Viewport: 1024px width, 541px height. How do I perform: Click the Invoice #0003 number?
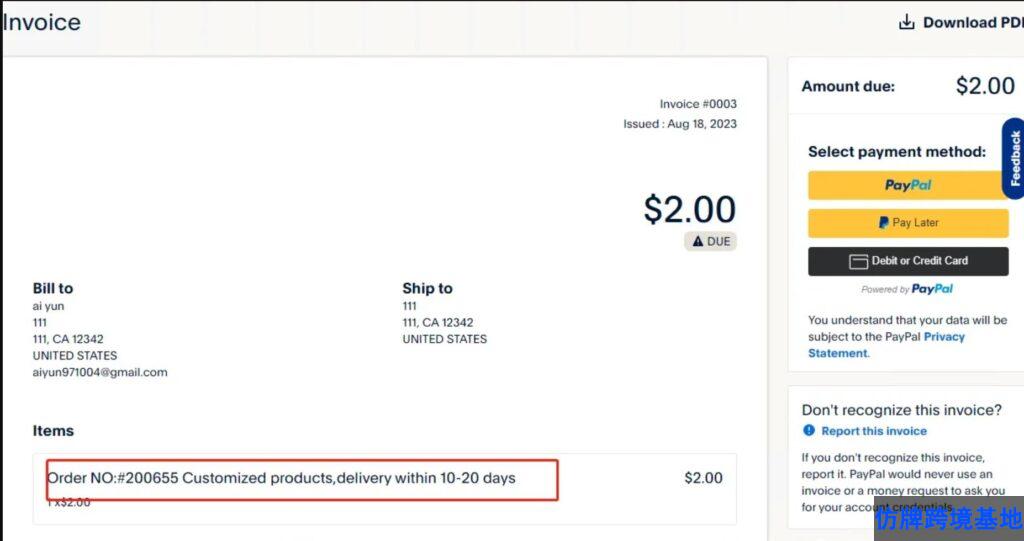698,104
